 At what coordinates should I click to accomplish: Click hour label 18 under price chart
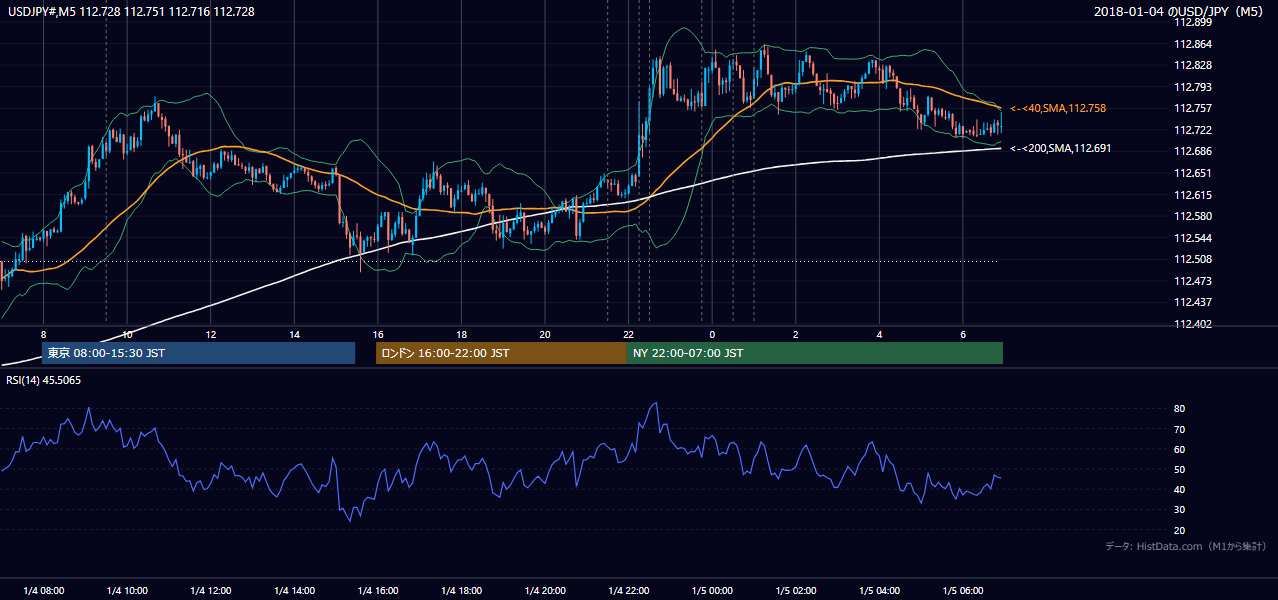click(x=461, y=334)
